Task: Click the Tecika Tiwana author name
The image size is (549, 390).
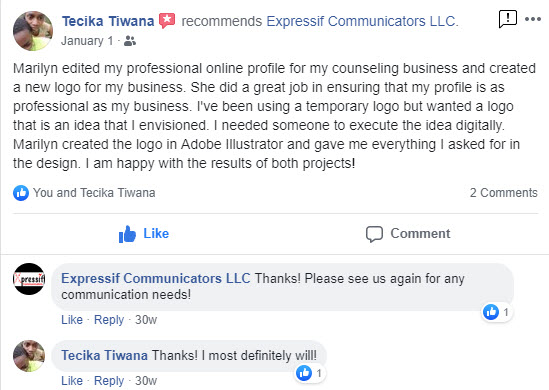Action: pyautogui.click(x=108, y=21)
